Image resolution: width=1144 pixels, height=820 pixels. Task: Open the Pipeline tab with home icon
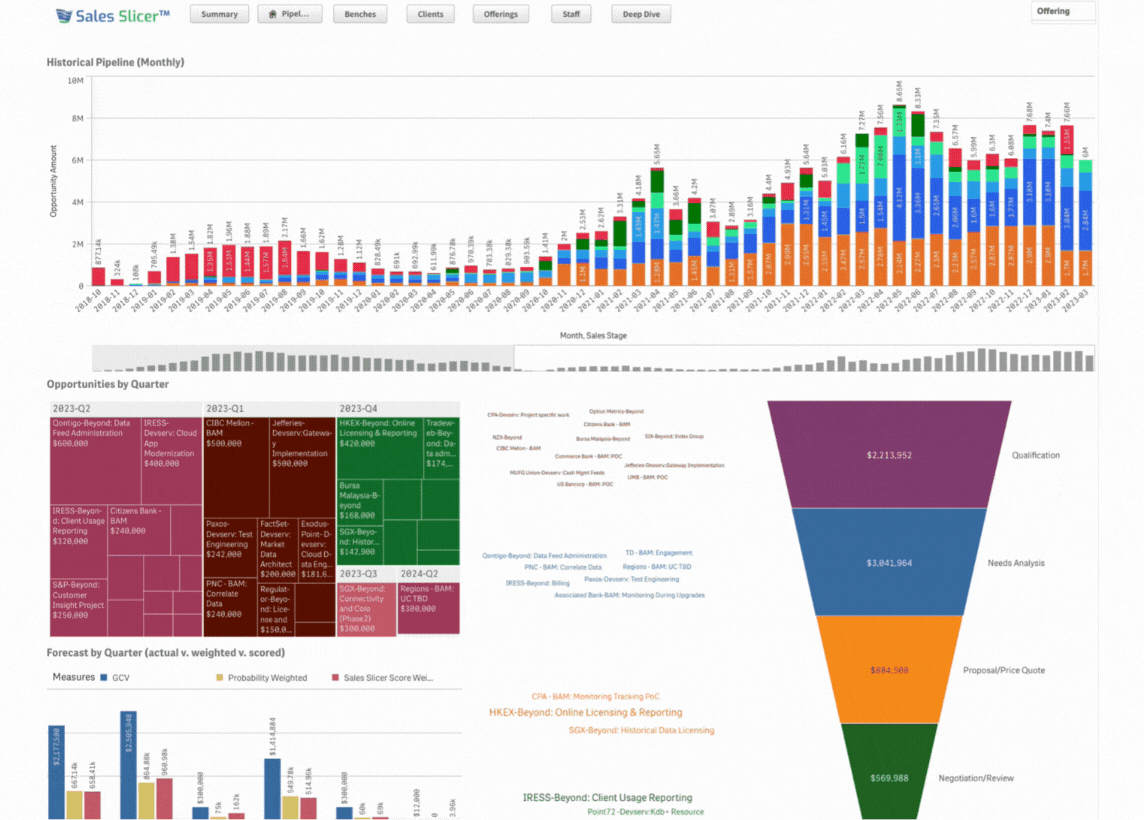click(x=290, y=14)
